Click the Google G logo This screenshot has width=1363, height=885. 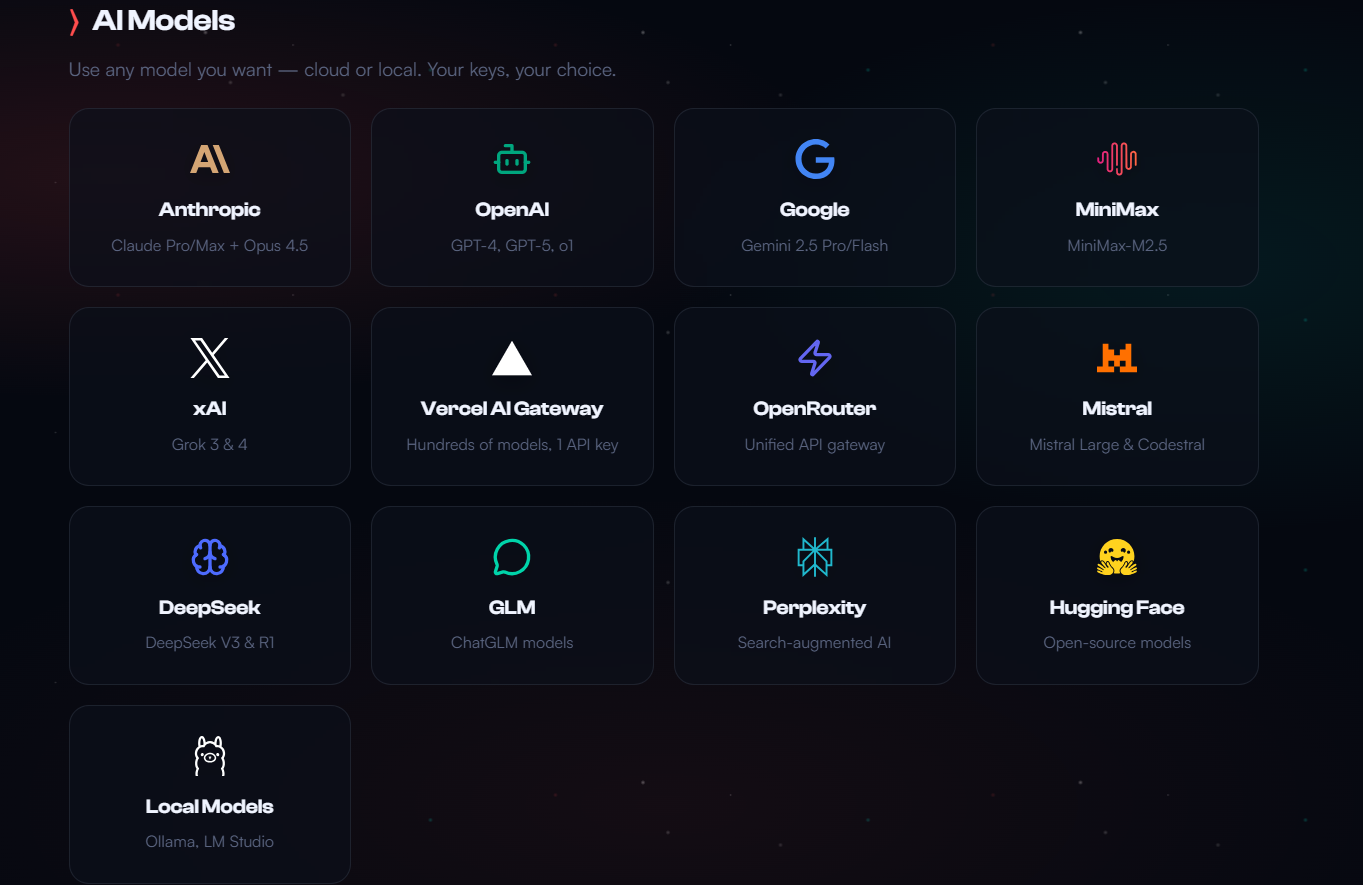click(815, 159)
